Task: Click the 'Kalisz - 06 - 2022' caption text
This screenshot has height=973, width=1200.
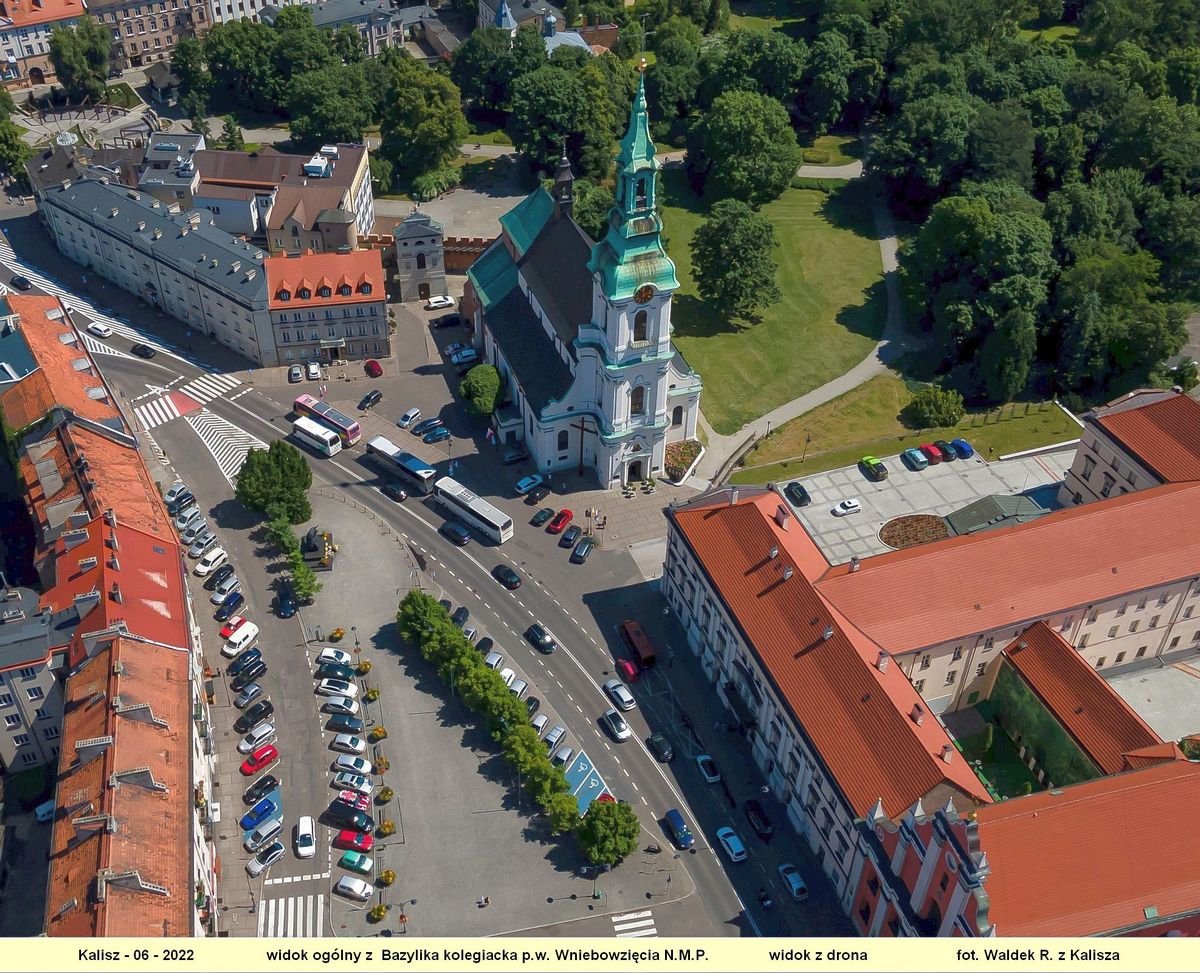Action: click(136, 955)
